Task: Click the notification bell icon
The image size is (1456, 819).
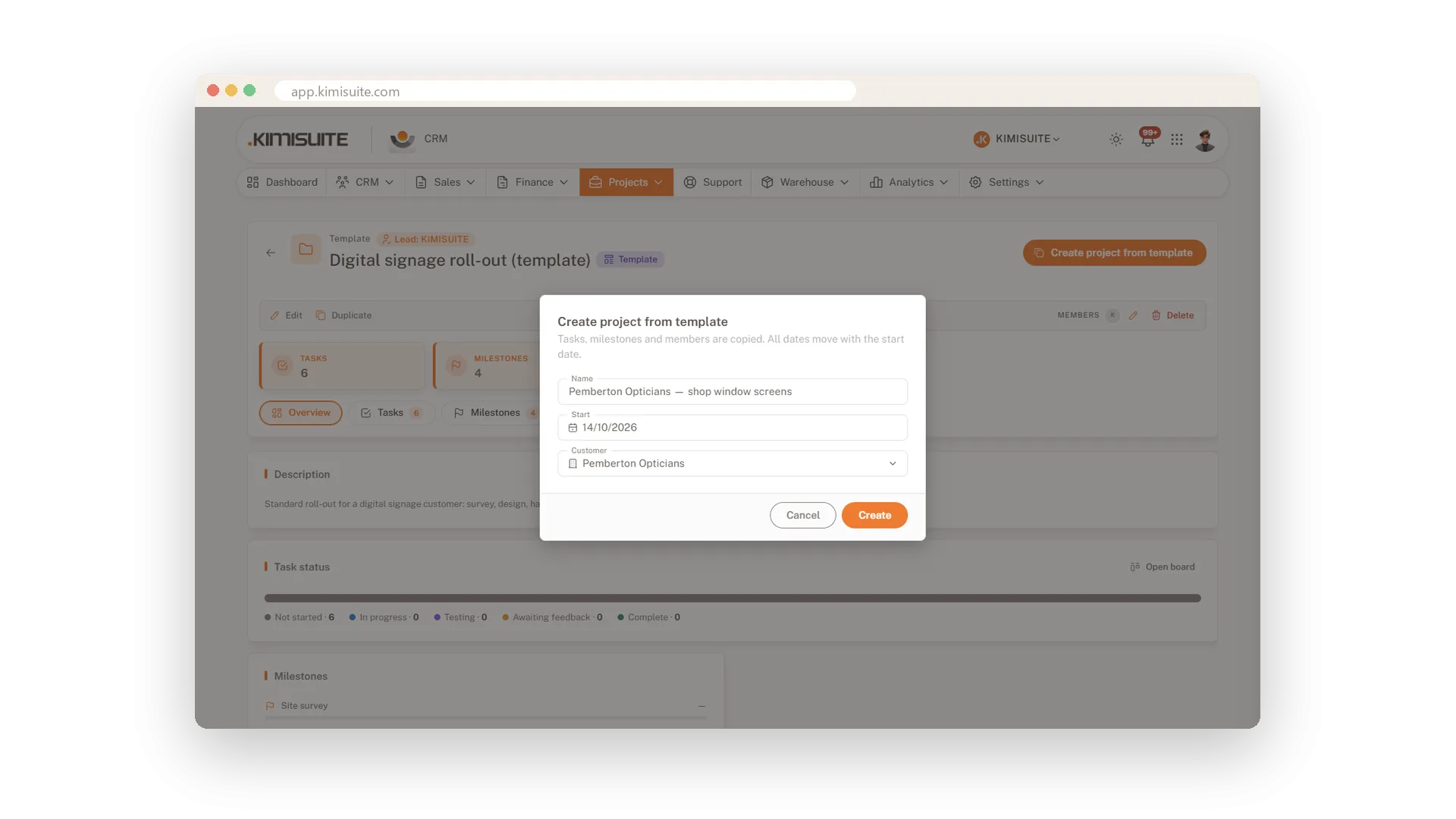Action: click(1147, 140)
